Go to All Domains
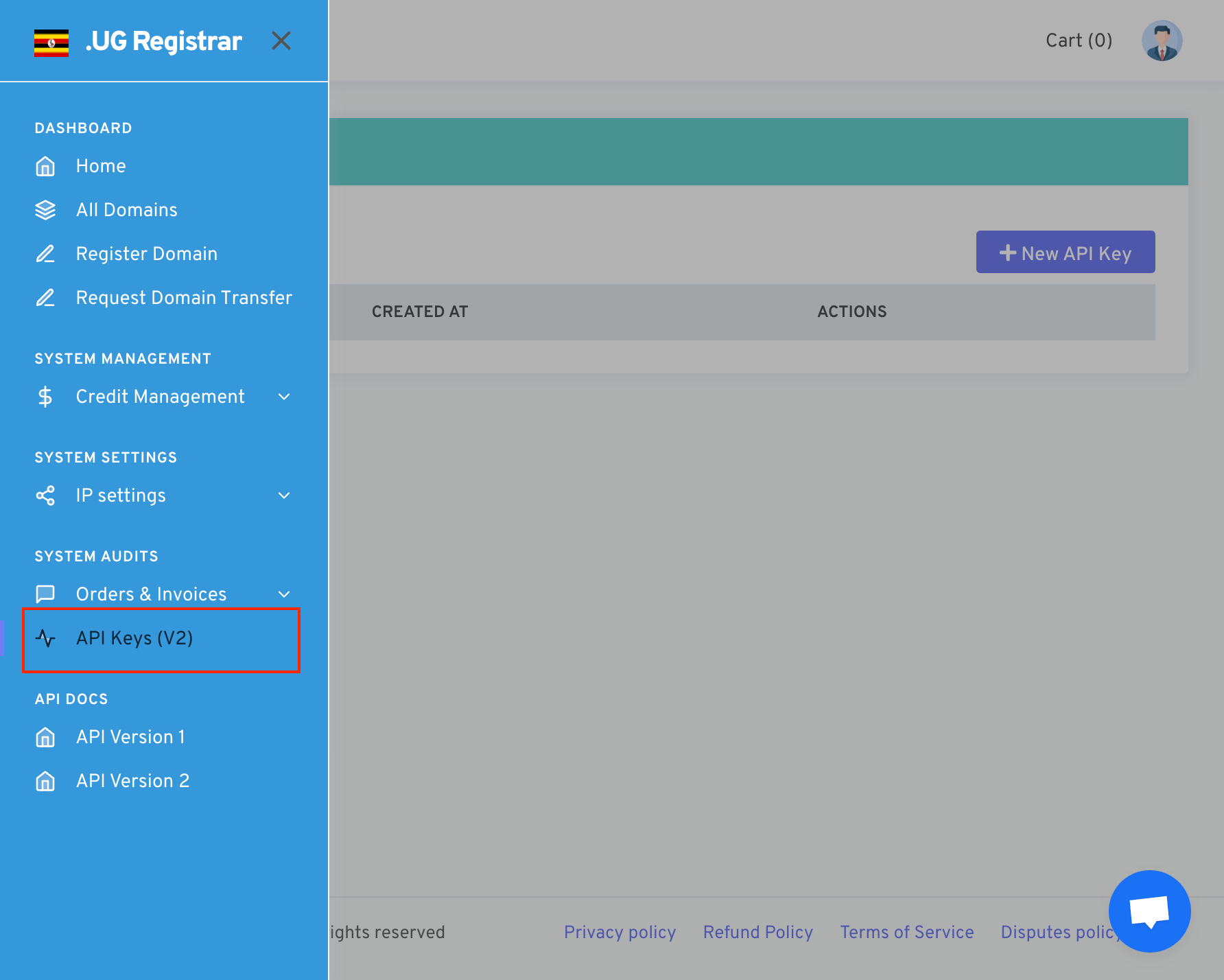Viewport: 1224px width, 980px height. point(127,210)
